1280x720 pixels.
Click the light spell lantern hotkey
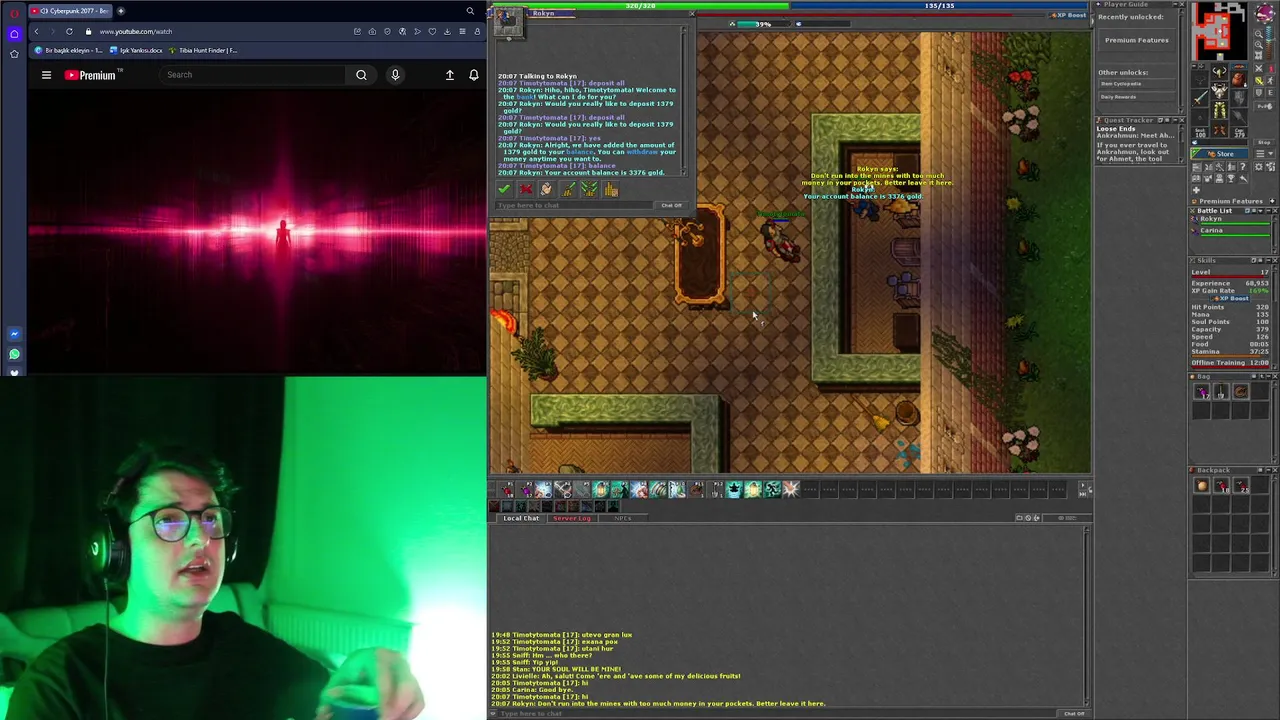pos(600,489)
